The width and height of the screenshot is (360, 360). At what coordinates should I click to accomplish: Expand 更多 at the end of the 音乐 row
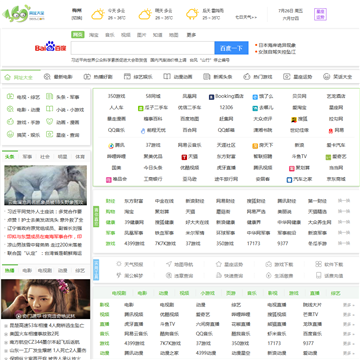click(x=349, y=334)
